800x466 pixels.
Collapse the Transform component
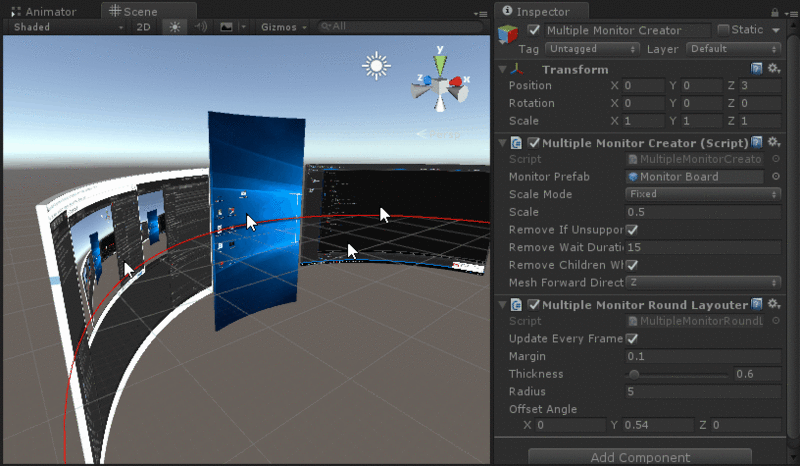coord(503,69)
